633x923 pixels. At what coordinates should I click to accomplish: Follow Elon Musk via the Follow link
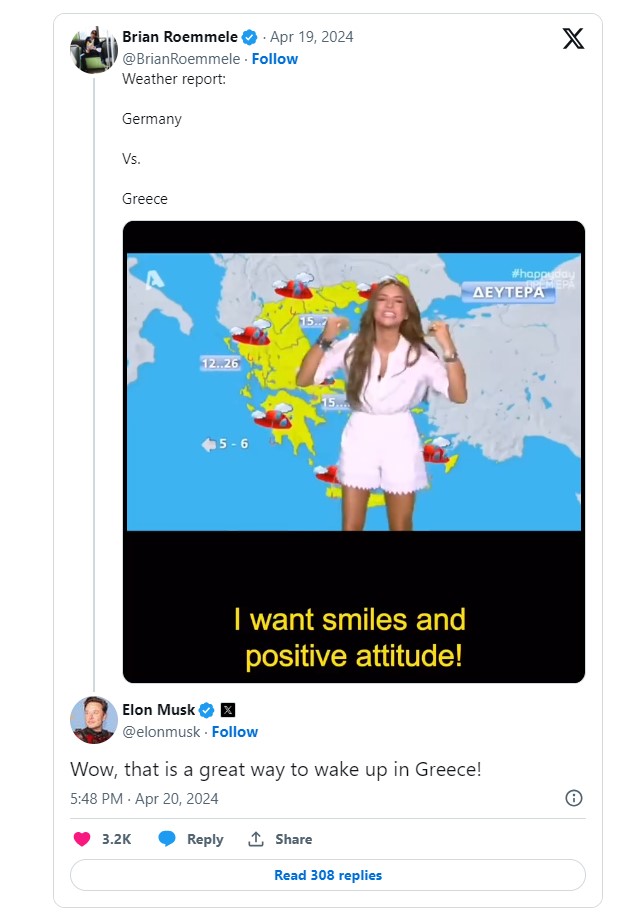[235, 732]
